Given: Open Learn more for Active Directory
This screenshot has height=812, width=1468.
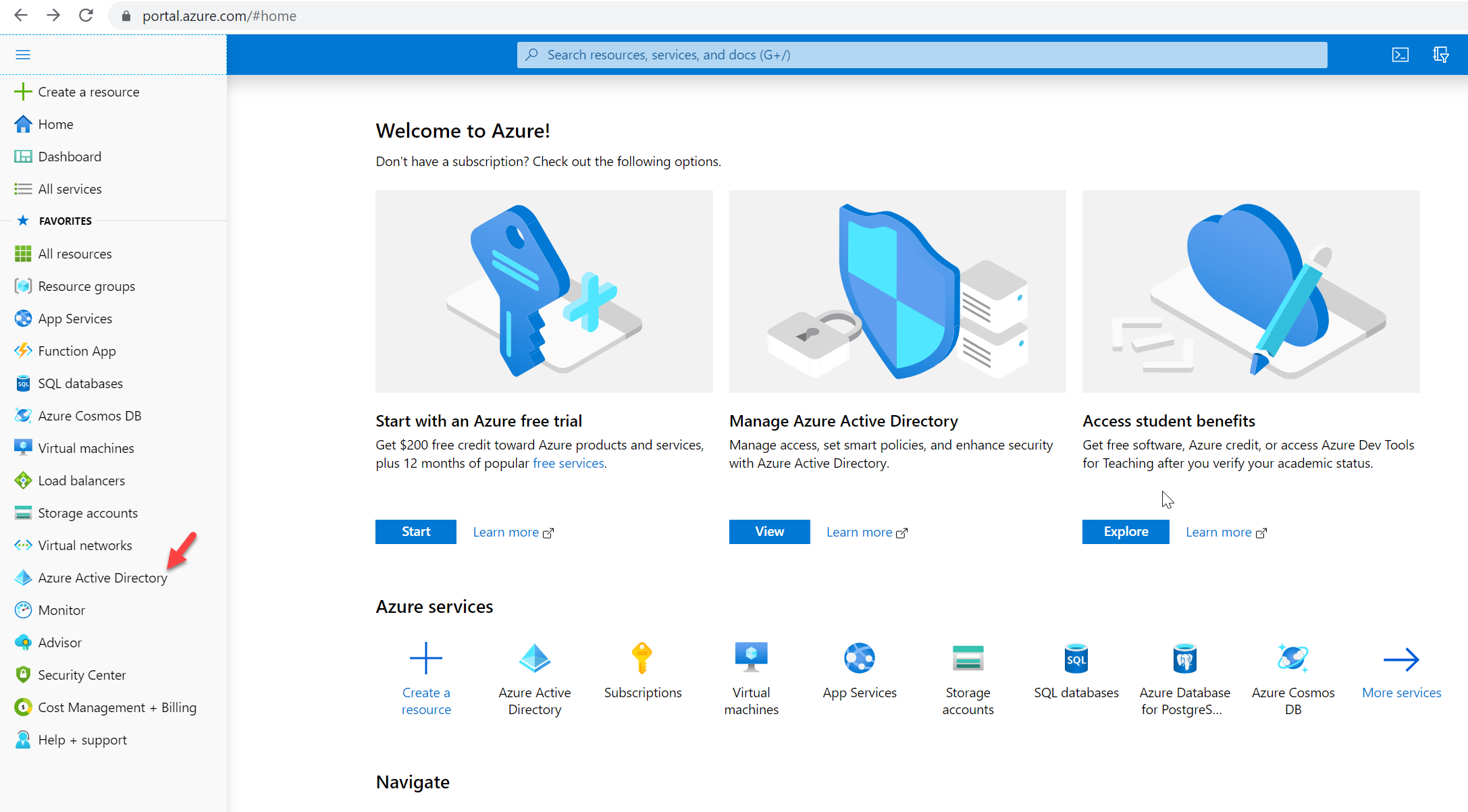Looking at the screenshot, I should click(x=867, y=533).
